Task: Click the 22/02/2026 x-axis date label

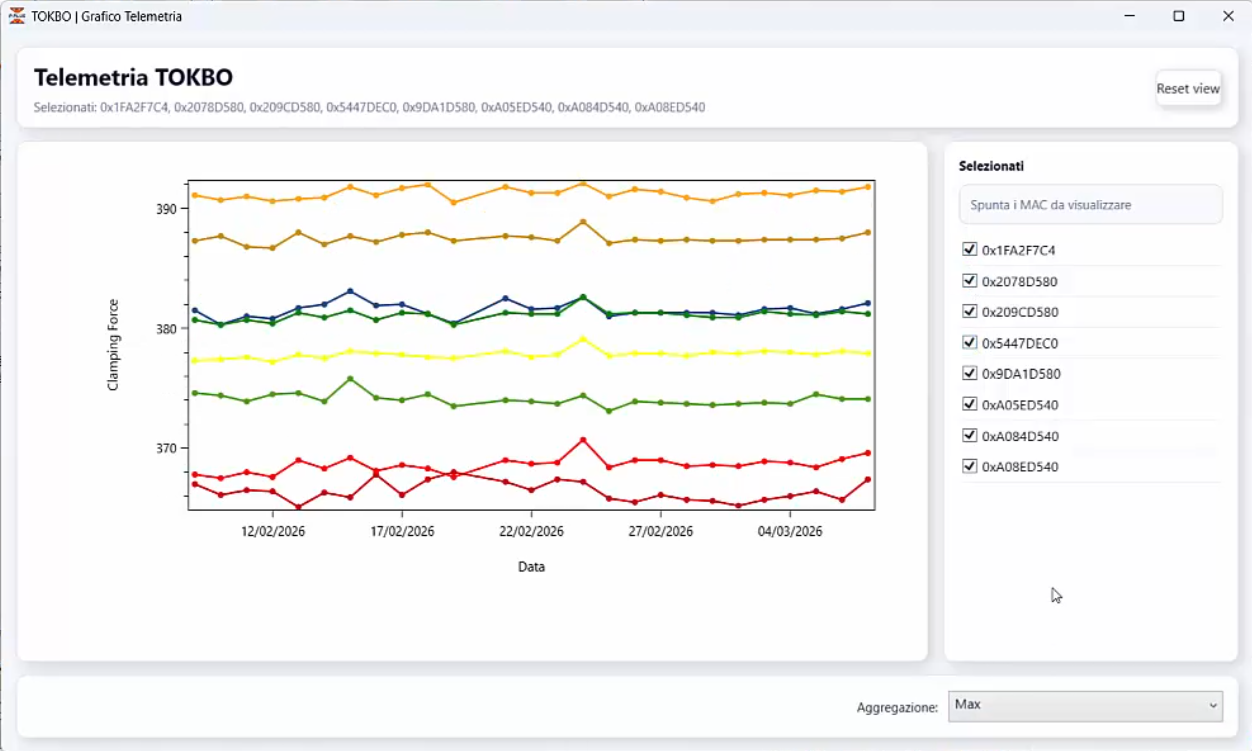Action: click(531, 532)
